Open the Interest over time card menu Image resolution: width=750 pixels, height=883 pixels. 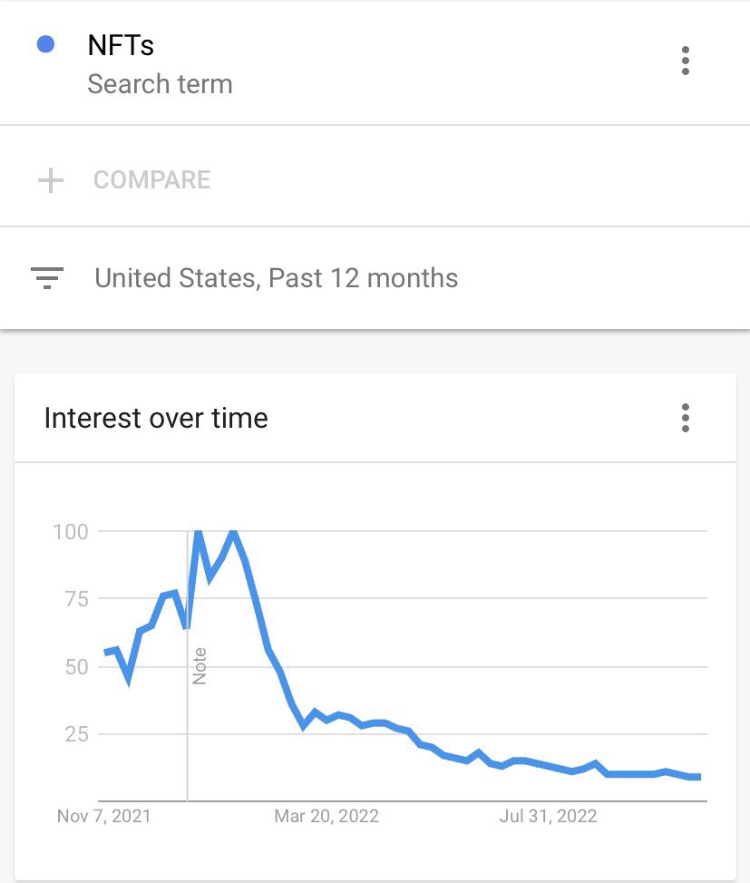click(685, 417)
